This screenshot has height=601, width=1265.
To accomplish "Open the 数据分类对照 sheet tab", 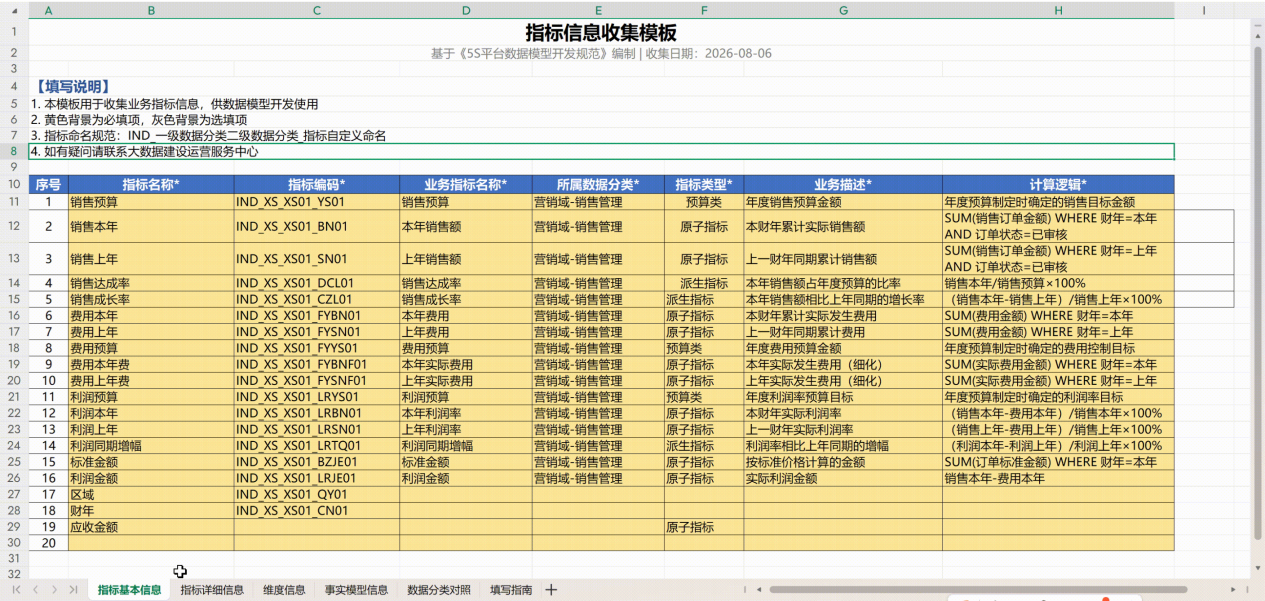I will pyautogui.click(x=439, y=590).
